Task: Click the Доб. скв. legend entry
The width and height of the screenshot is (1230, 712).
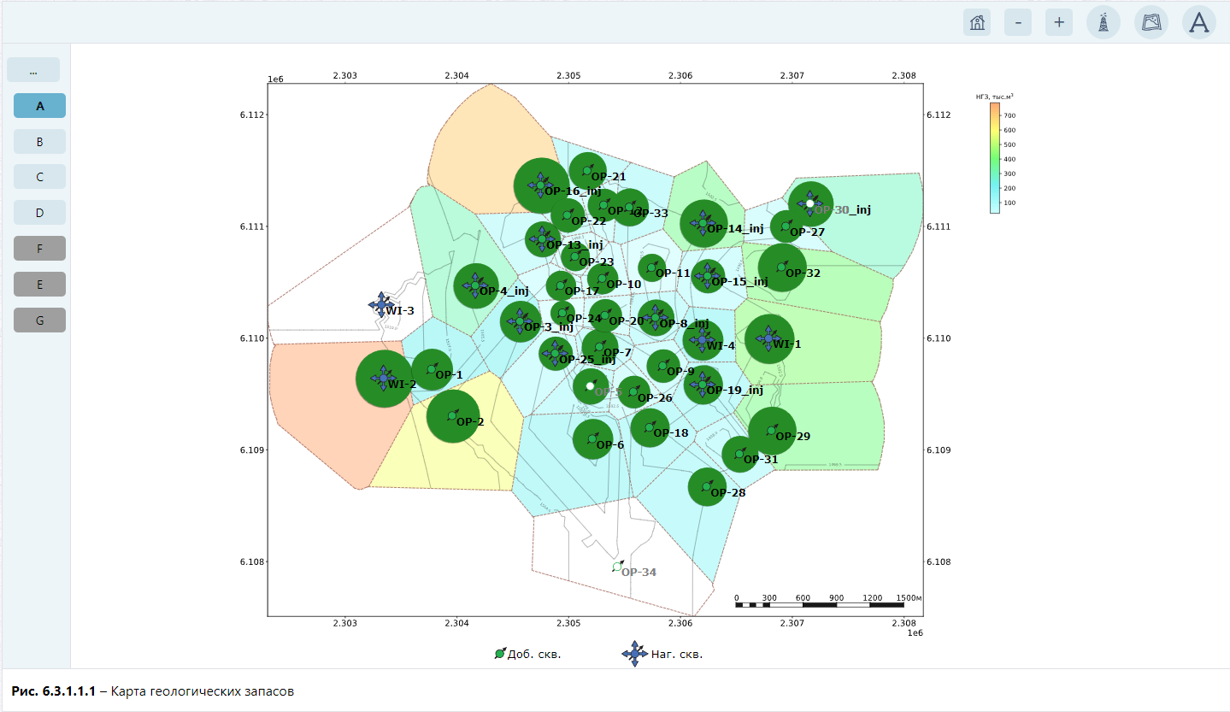Action: click(527, 654)
